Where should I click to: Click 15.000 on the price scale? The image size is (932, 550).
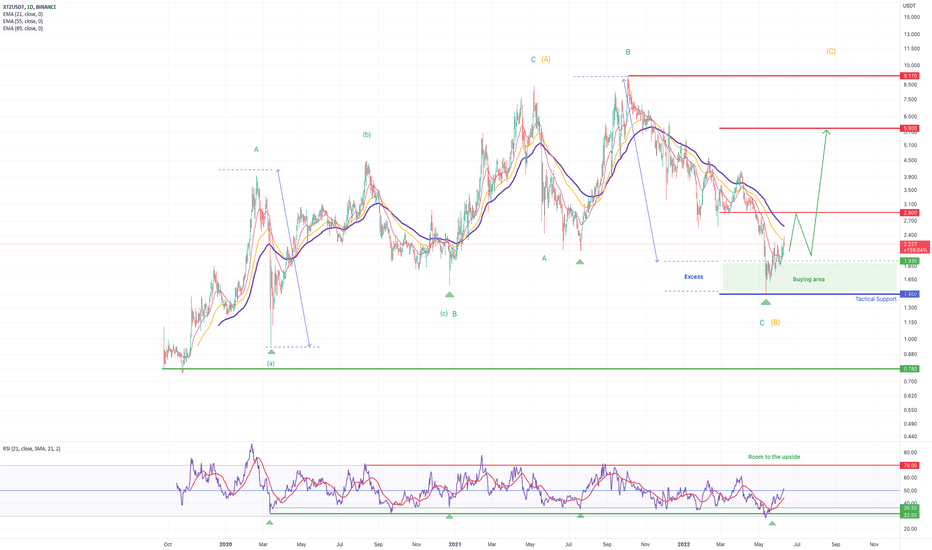pos(911,17)
